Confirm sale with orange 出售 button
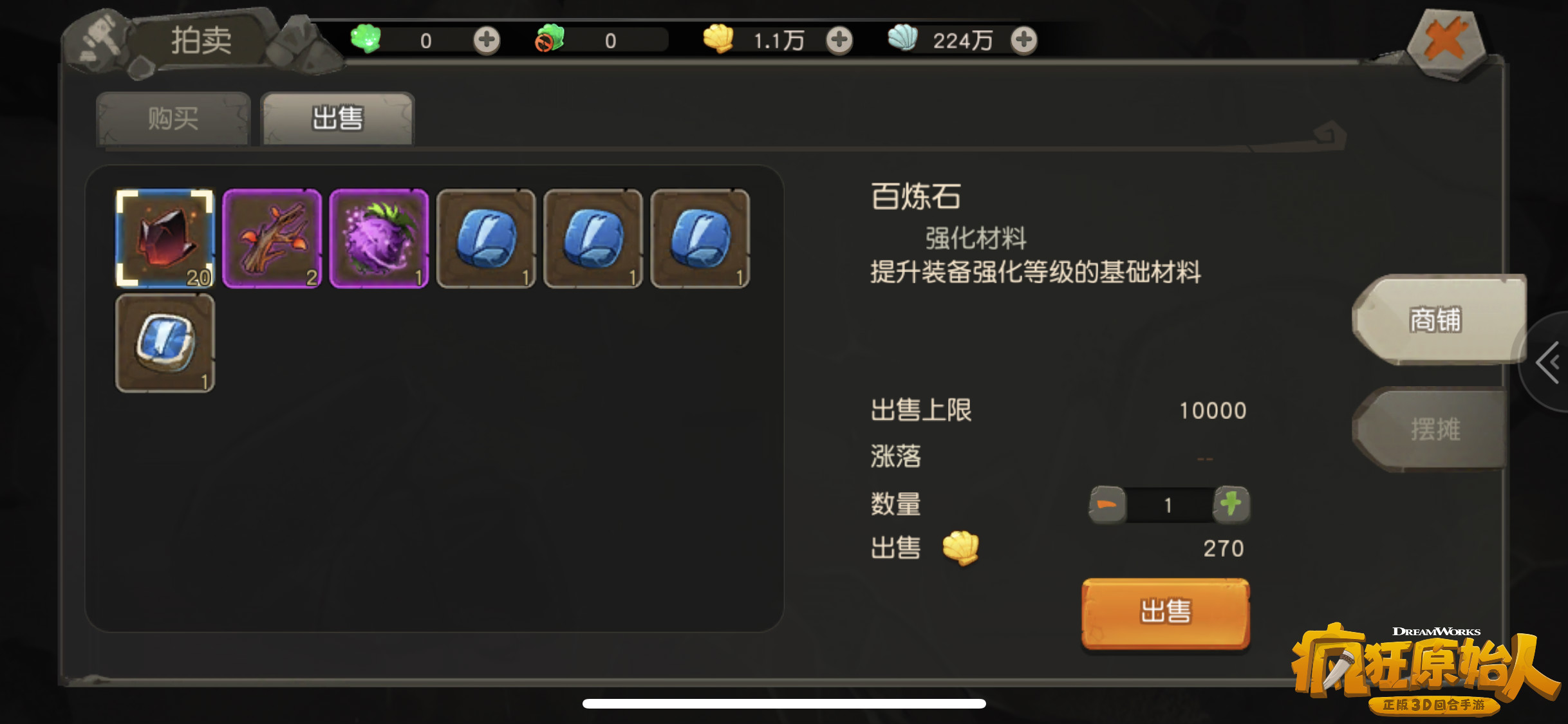Image resolution: width=1568 pixels, height=724 pixels. point(1166,613)
